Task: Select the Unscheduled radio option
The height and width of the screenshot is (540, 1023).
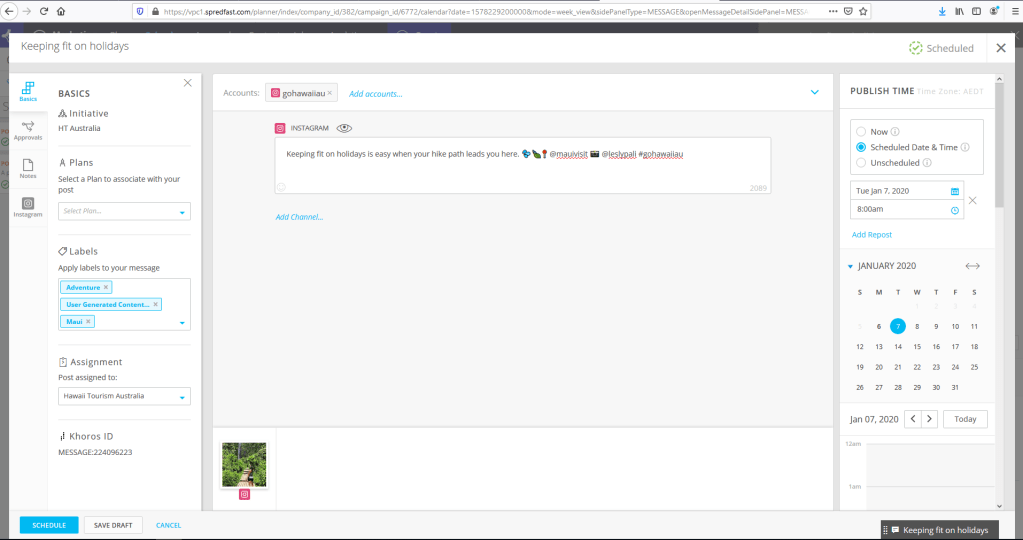Action: click(x=861, y=162)
